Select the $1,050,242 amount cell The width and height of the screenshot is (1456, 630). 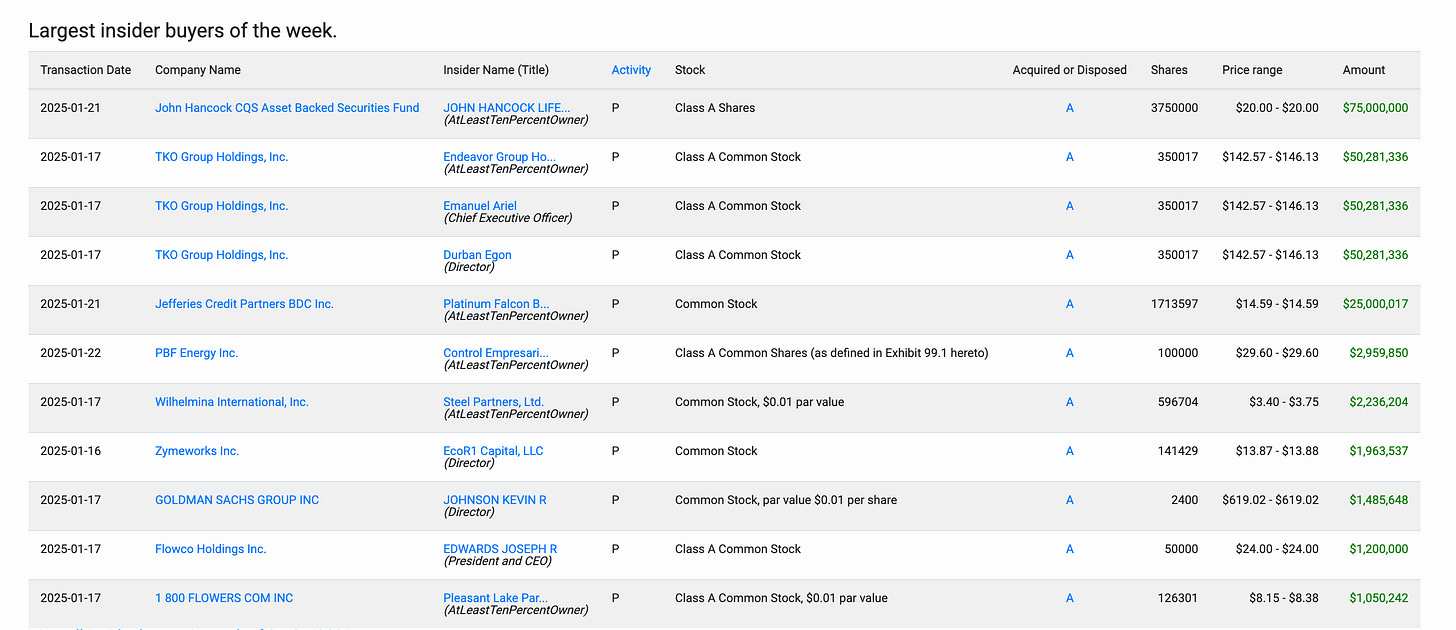point(1378,598)
